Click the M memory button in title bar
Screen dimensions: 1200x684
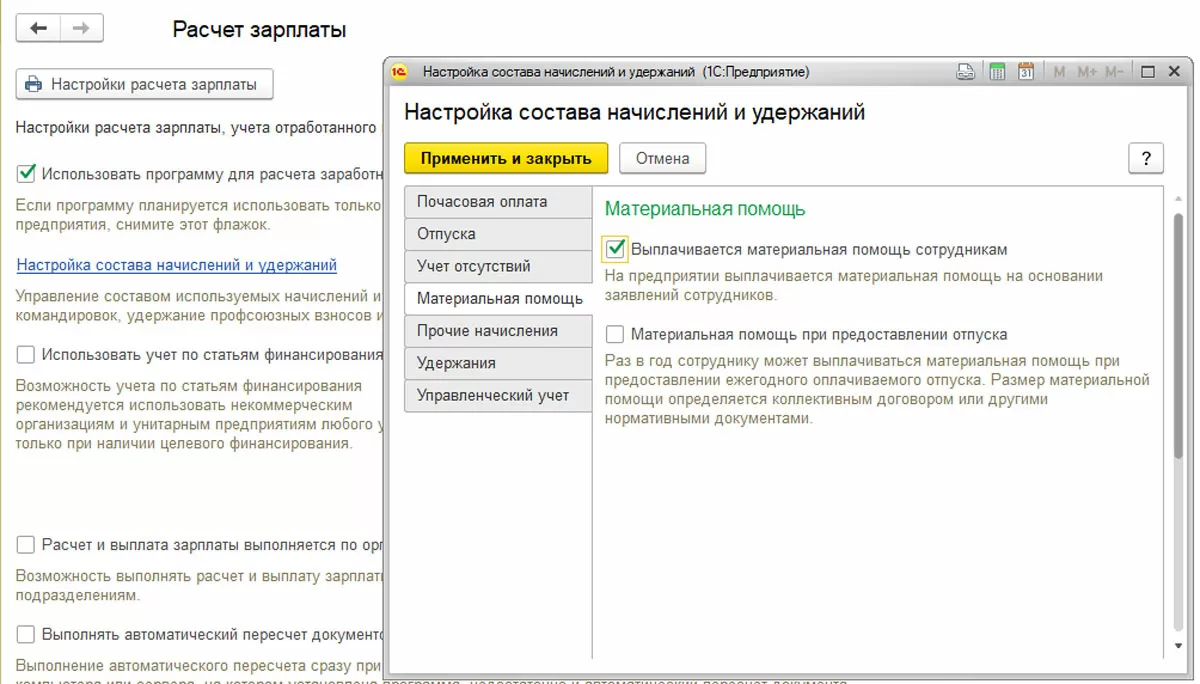tap(1060, 71)
